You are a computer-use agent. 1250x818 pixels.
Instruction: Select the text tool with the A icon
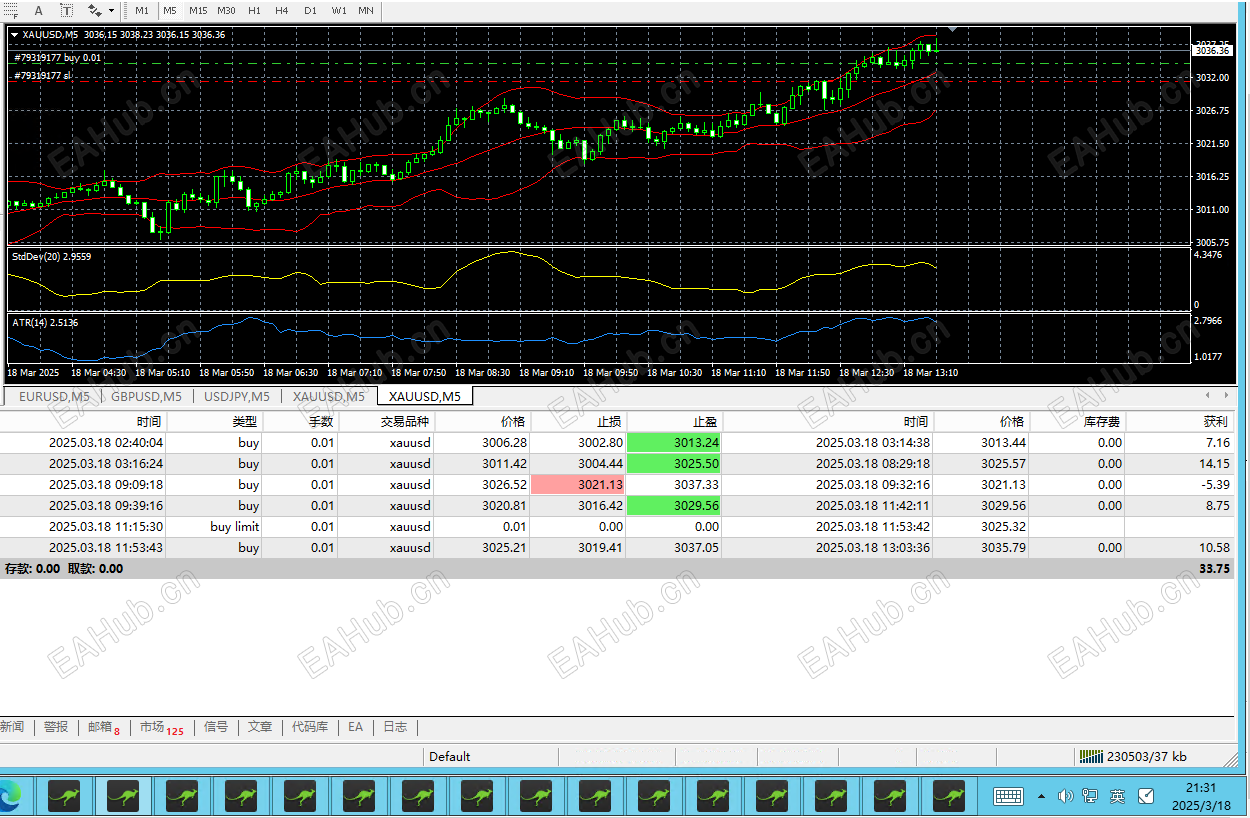[39, 10]
